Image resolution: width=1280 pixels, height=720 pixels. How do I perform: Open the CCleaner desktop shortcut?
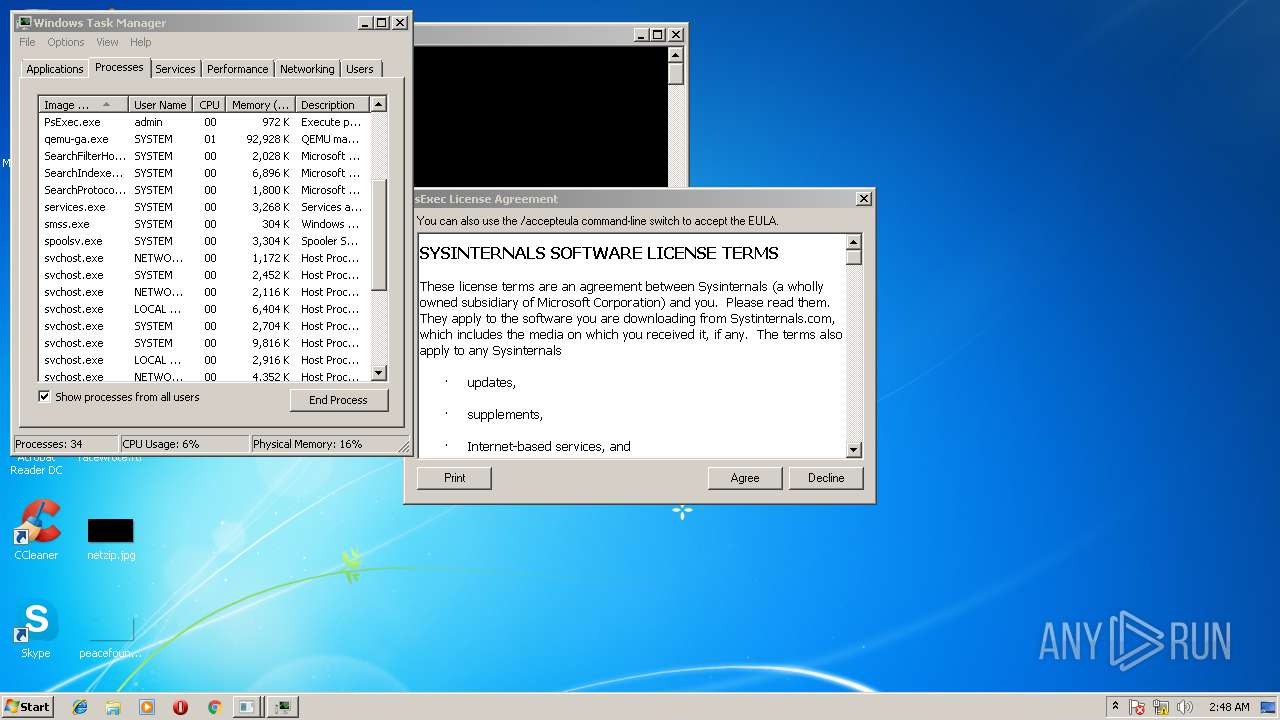(36, 530)
